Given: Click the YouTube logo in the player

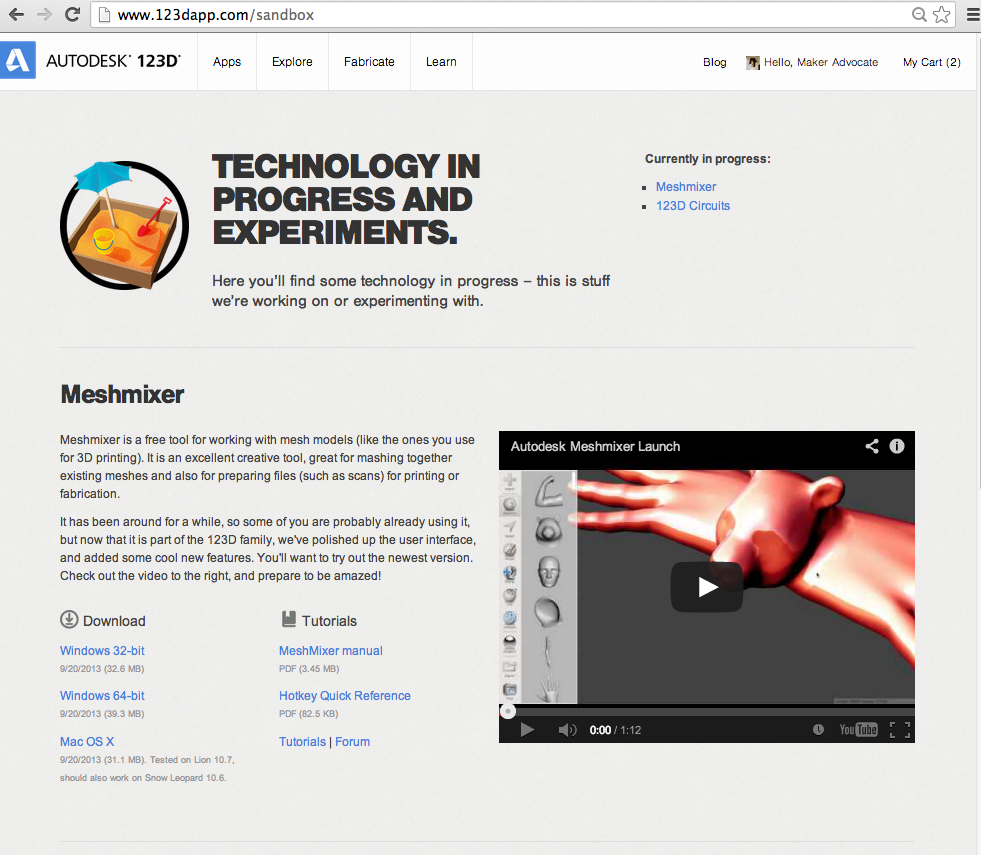Looking at the screenshot, I should pos(858,729).
